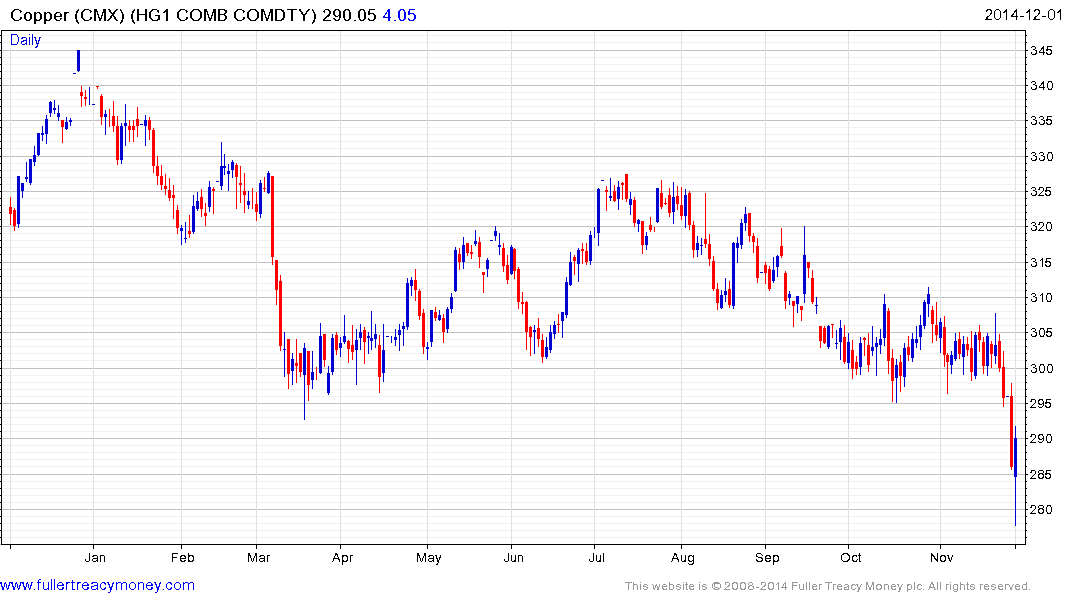Click the 300 price level label
1075x600 pixels.
coord(1041,368)
